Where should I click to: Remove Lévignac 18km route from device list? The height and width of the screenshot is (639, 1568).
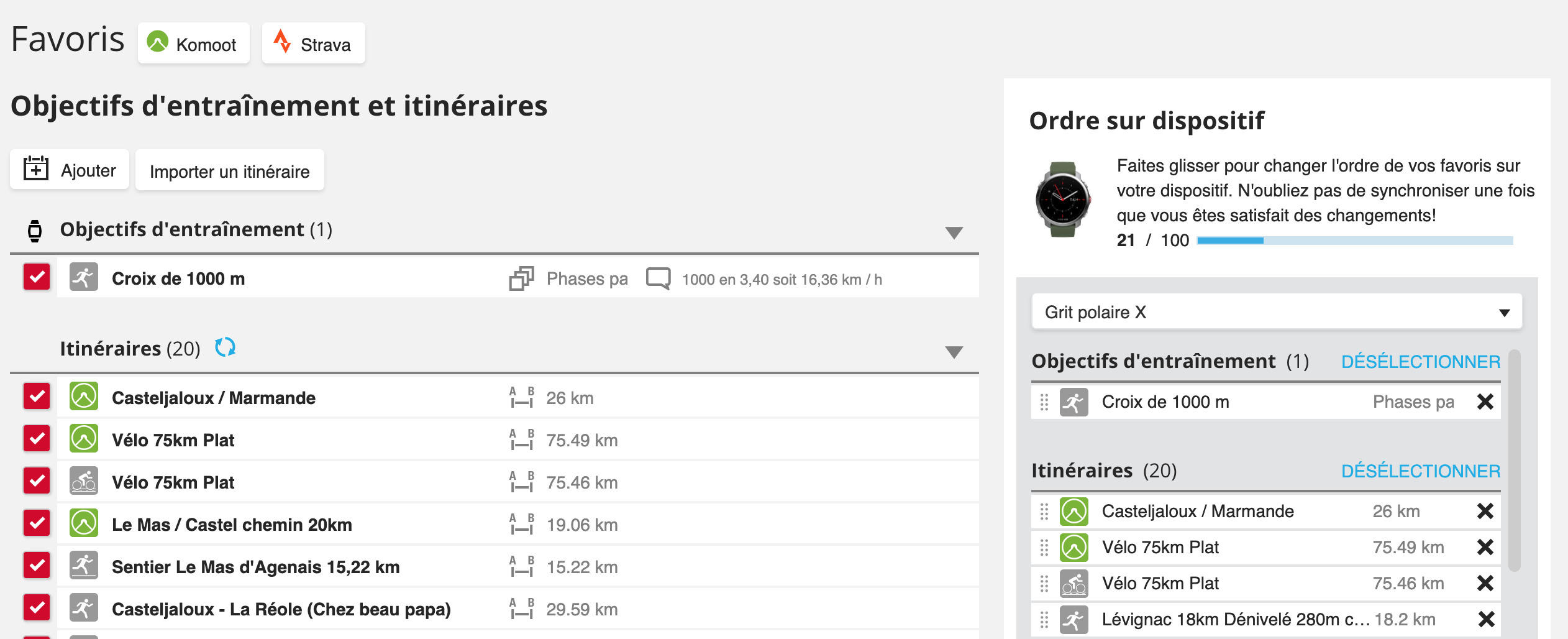click(1485, 619)
